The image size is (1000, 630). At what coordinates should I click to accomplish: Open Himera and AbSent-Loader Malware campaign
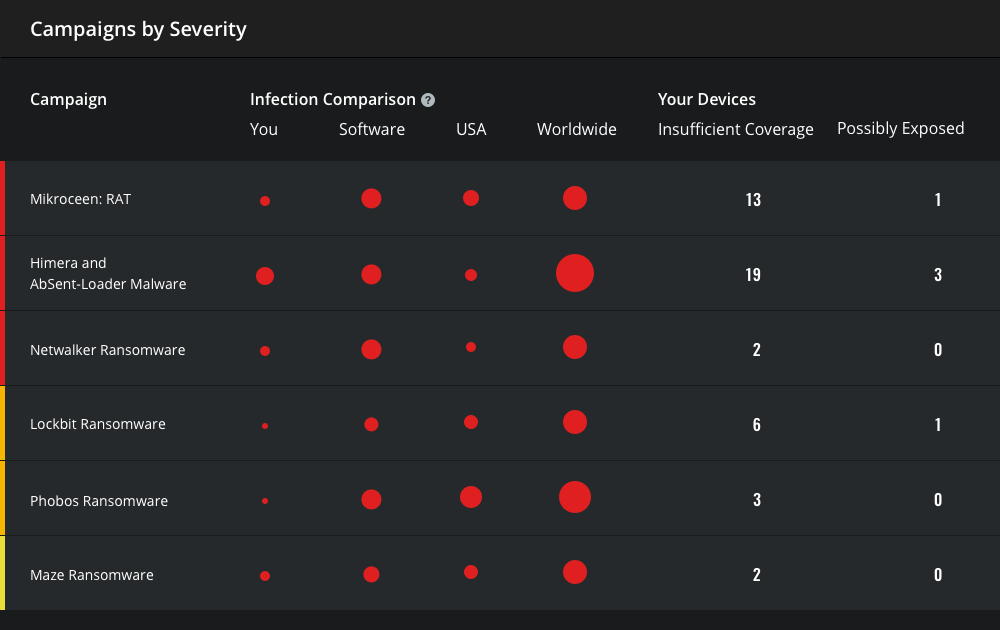pyautogui.click(x=108, y=273)
